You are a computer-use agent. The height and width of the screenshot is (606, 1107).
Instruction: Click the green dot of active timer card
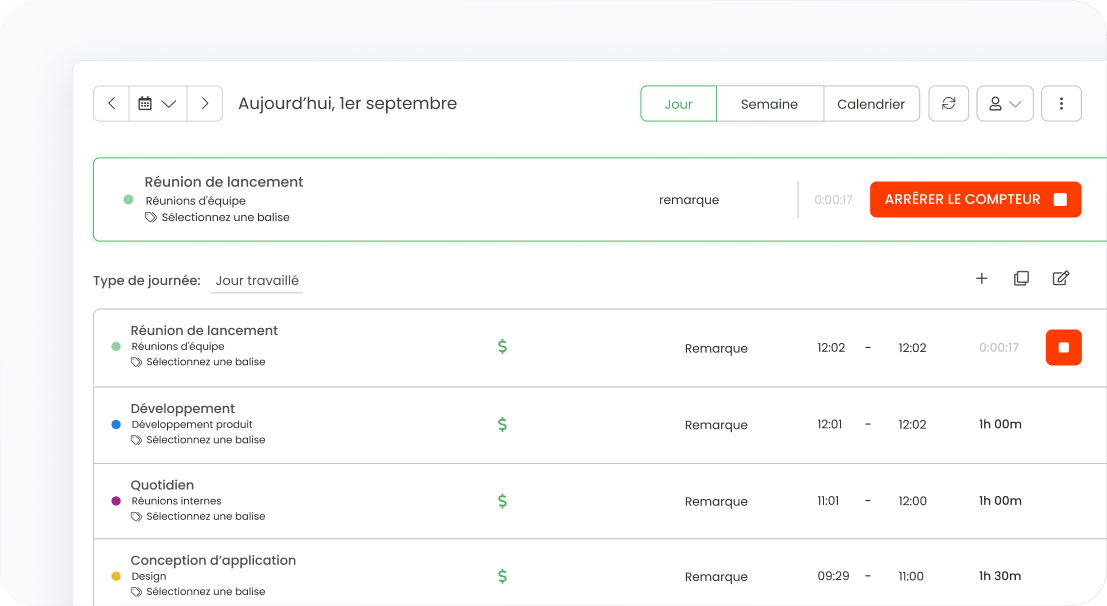point(128,200)
